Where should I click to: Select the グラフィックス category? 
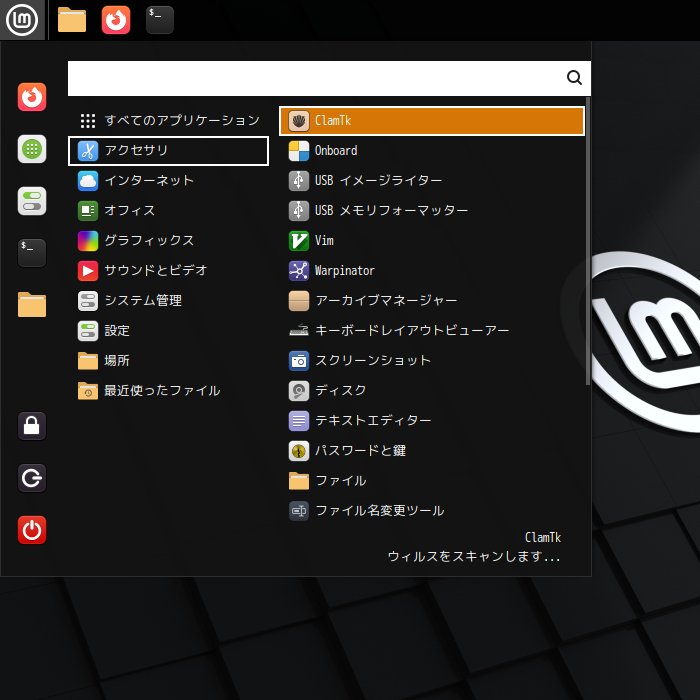pyautogui.click(x=168, y=241)
